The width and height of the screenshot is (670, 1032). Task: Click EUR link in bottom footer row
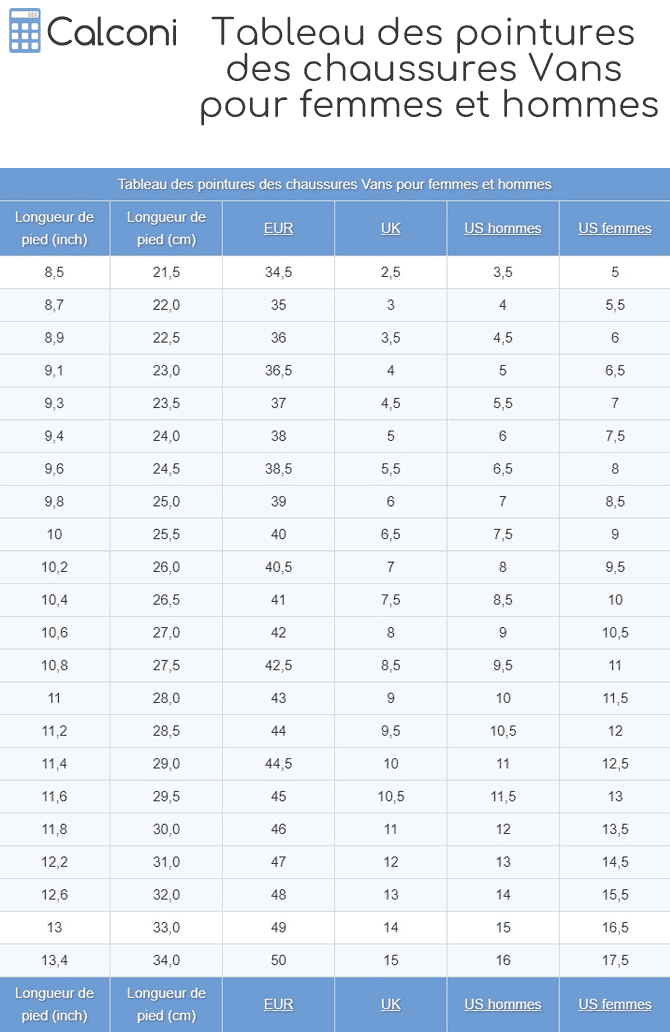[278, 1004]
